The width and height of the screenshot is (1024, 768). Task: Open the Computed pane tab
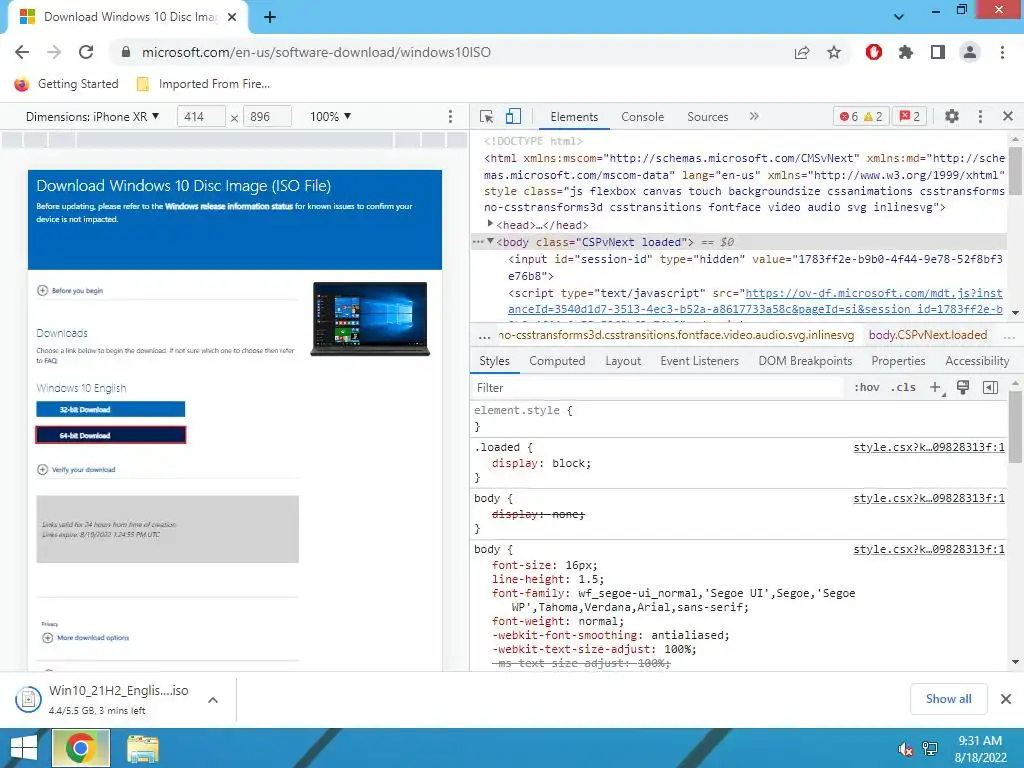pyautogui.click(x=557, y=361)
